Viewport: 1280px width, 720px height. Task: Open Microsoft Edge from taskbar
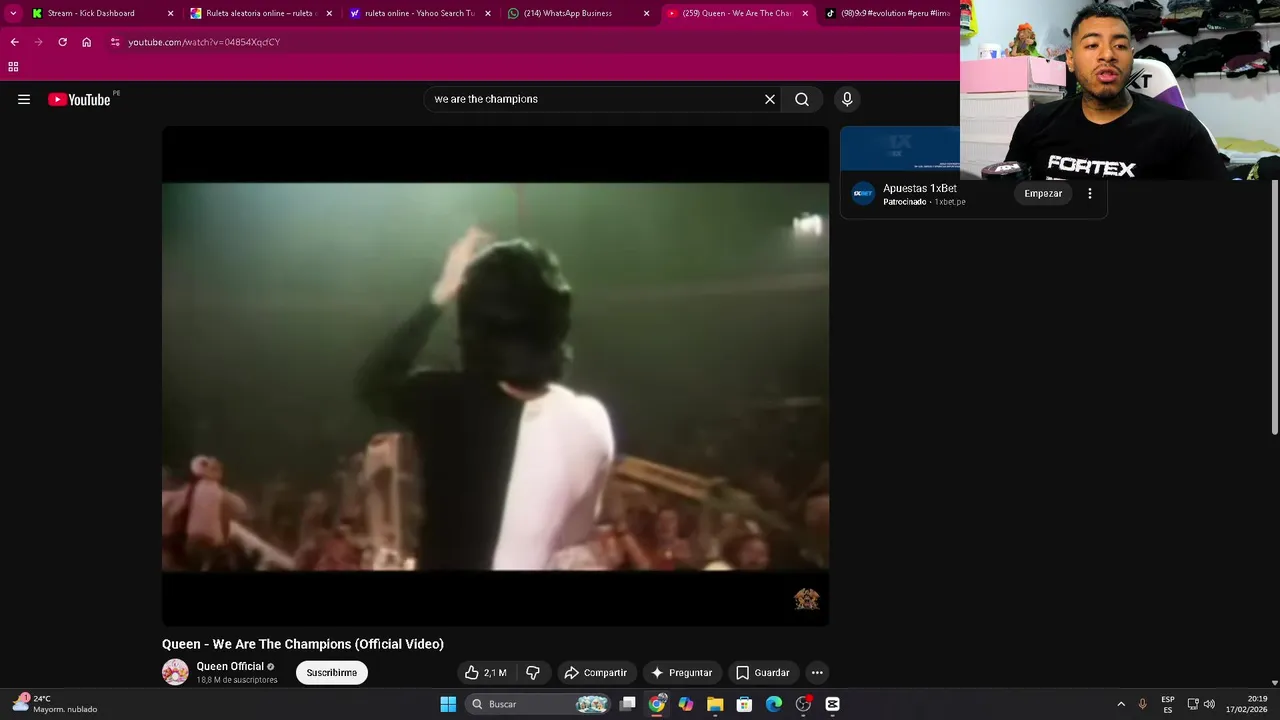click(x=774, y=704)
